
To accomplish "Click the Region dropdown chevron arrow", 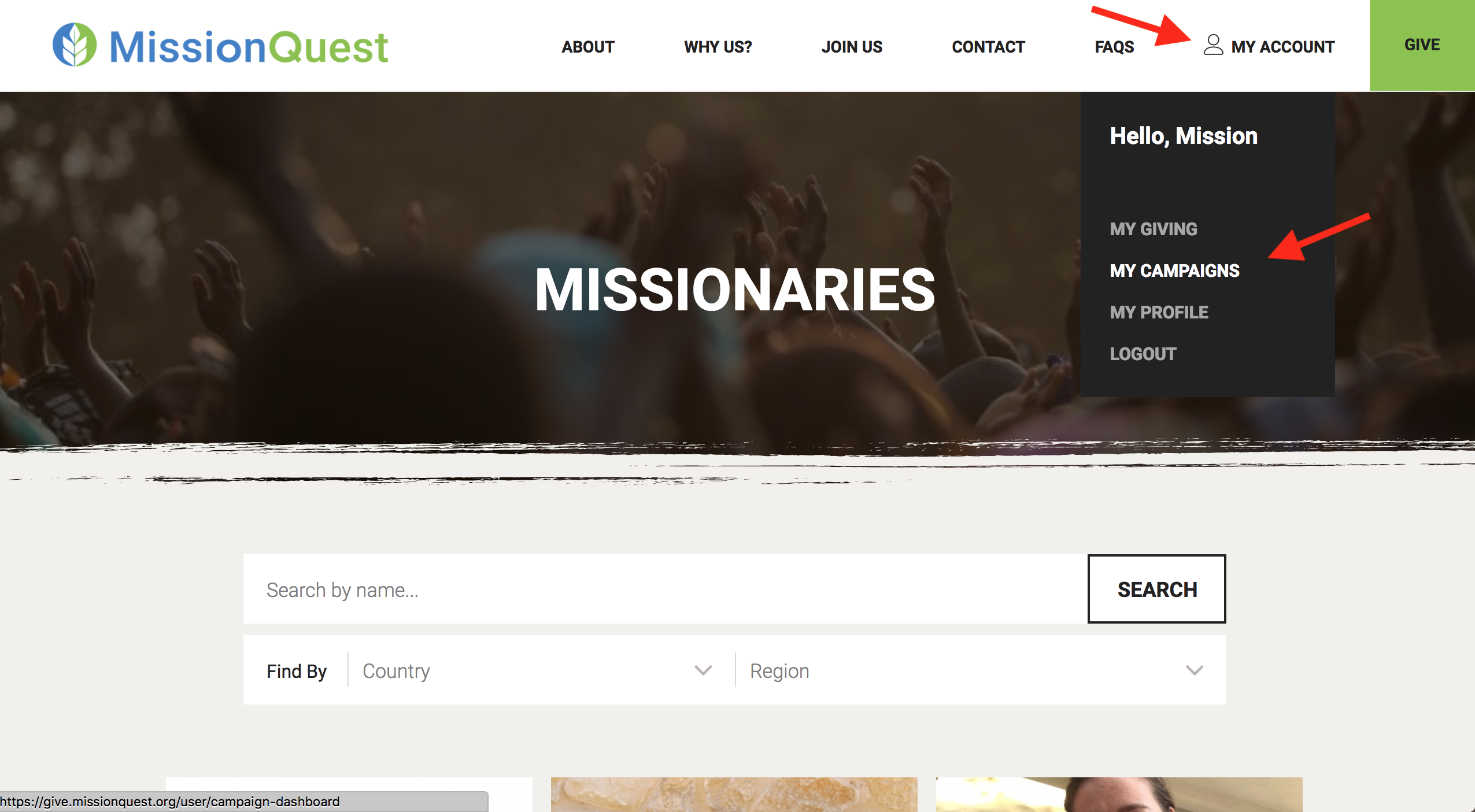I will click(x=1195, y=670).
